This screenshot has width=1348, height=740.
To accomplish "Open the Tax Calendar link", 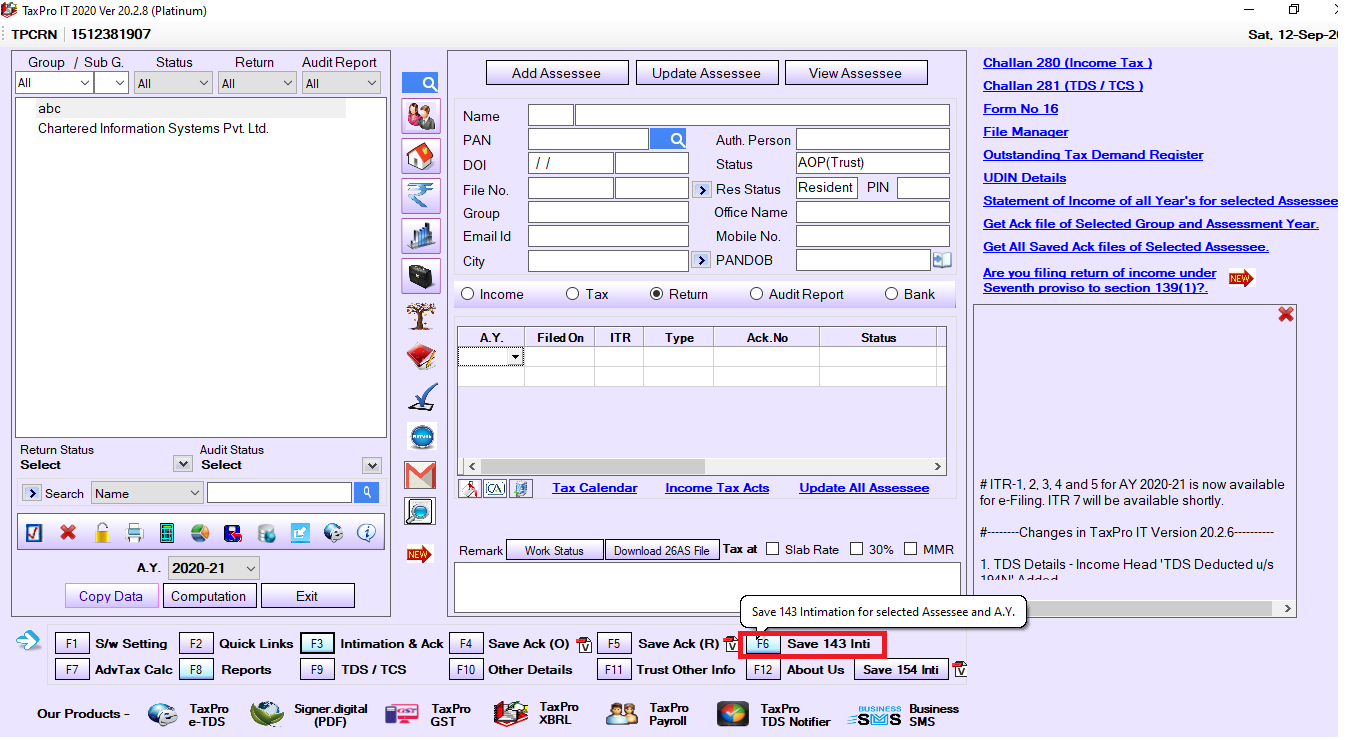I will tap(595, 488).
